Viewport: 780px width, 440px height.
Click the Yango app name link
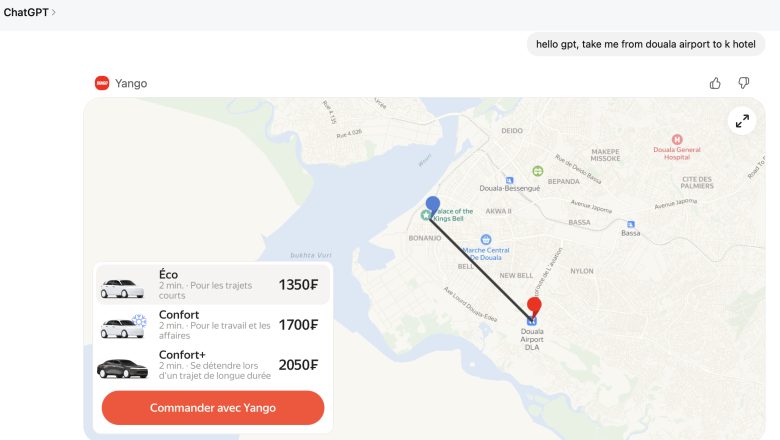point(131,83)
